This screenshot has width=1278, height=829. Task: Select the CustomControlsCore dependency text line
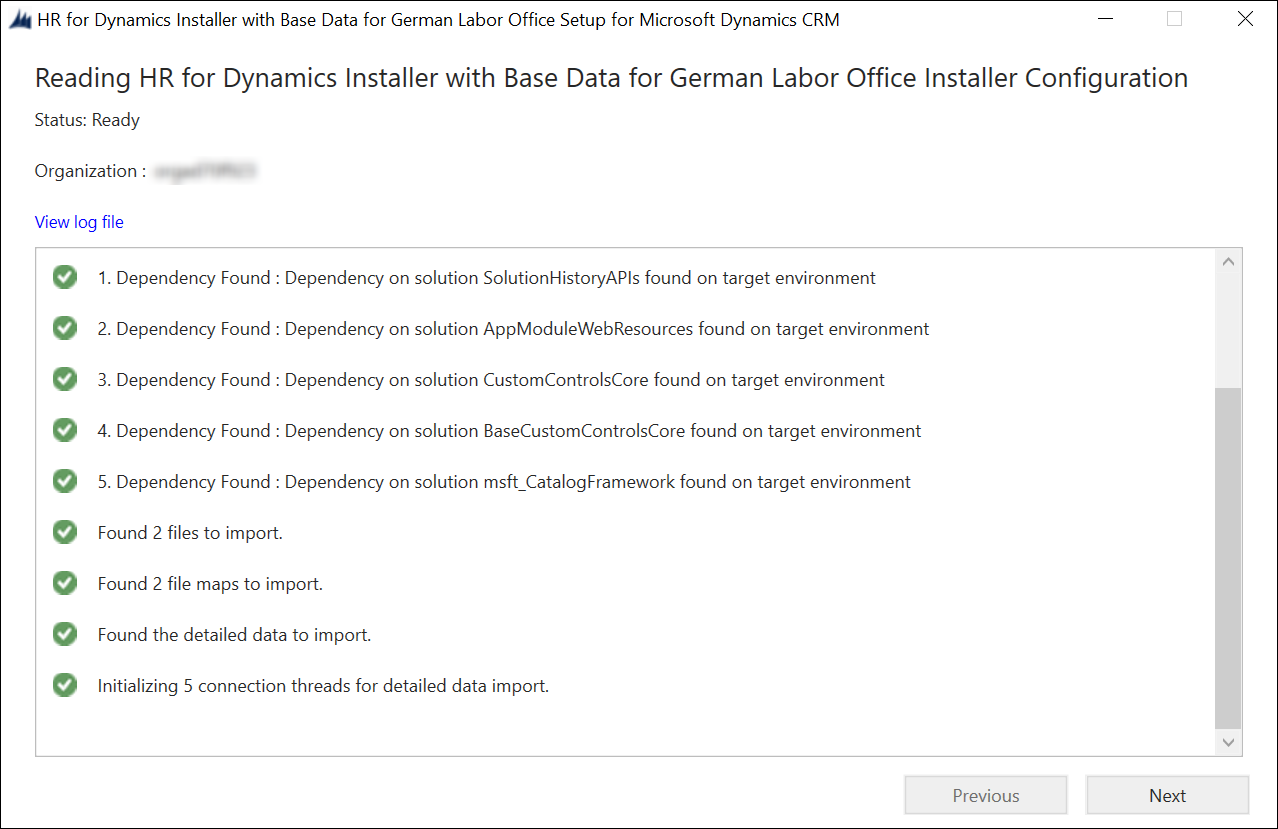coord(491,380)
